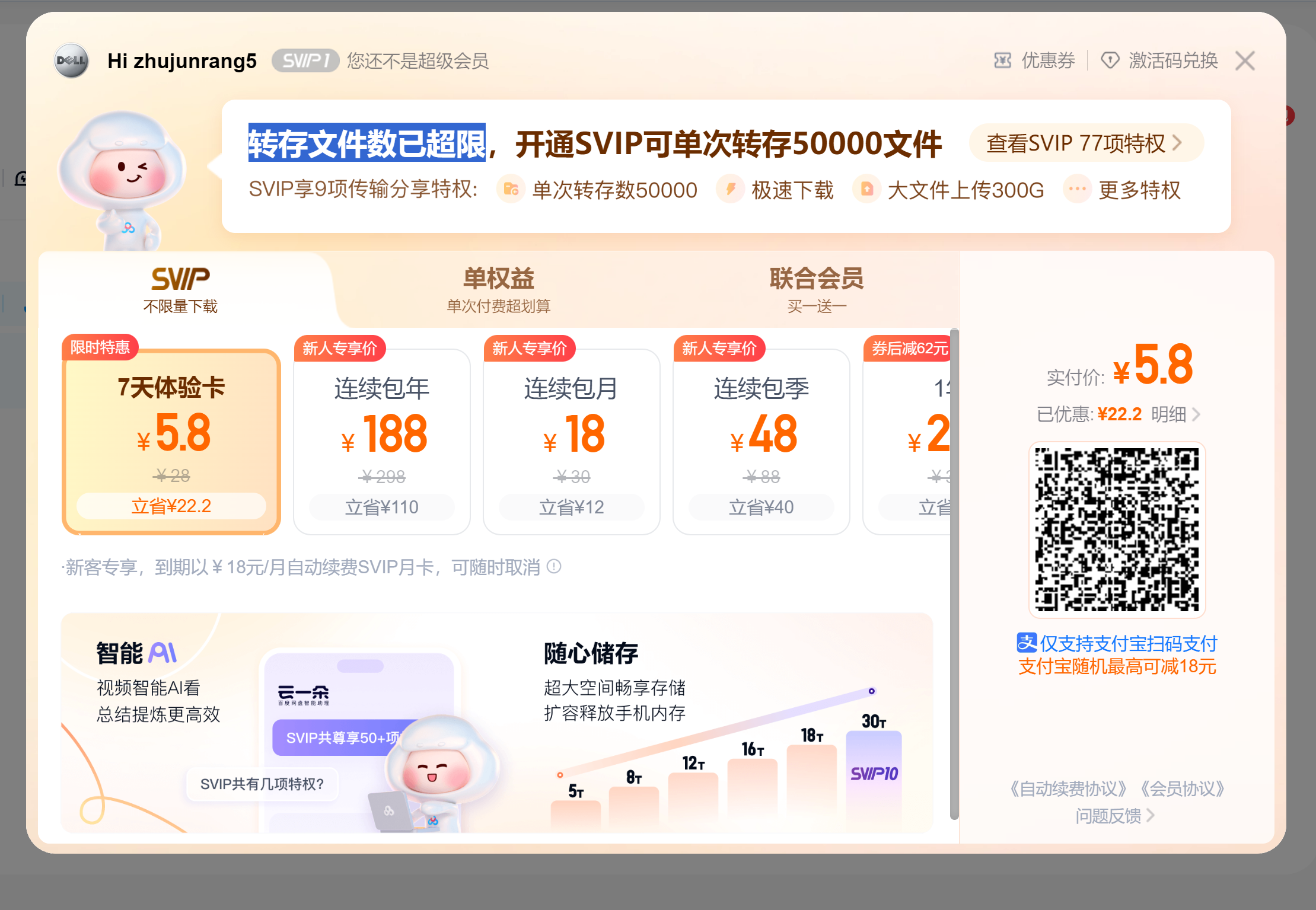Select the 连续包月 ¥18 plan
The height and width of the screenshot is (910, 1316).
572,442
